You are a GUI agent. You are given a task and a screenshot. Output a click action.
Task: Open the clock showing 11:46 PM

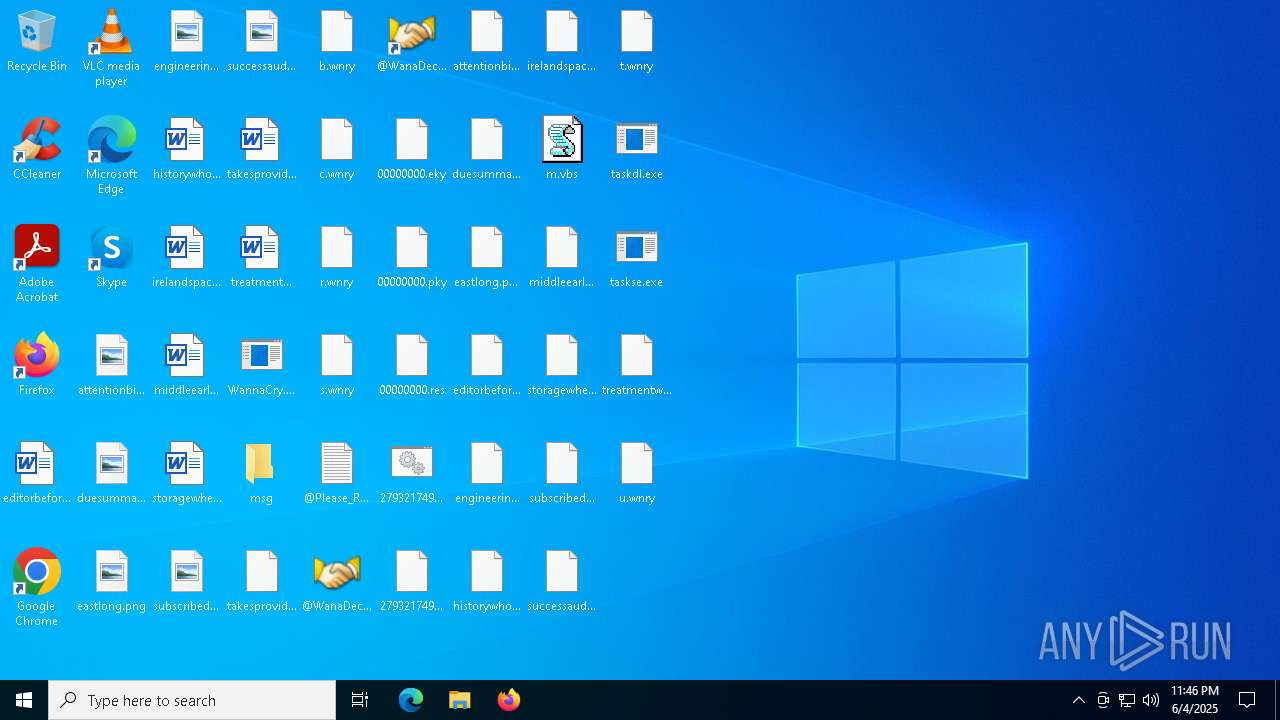pos(1195,700)
